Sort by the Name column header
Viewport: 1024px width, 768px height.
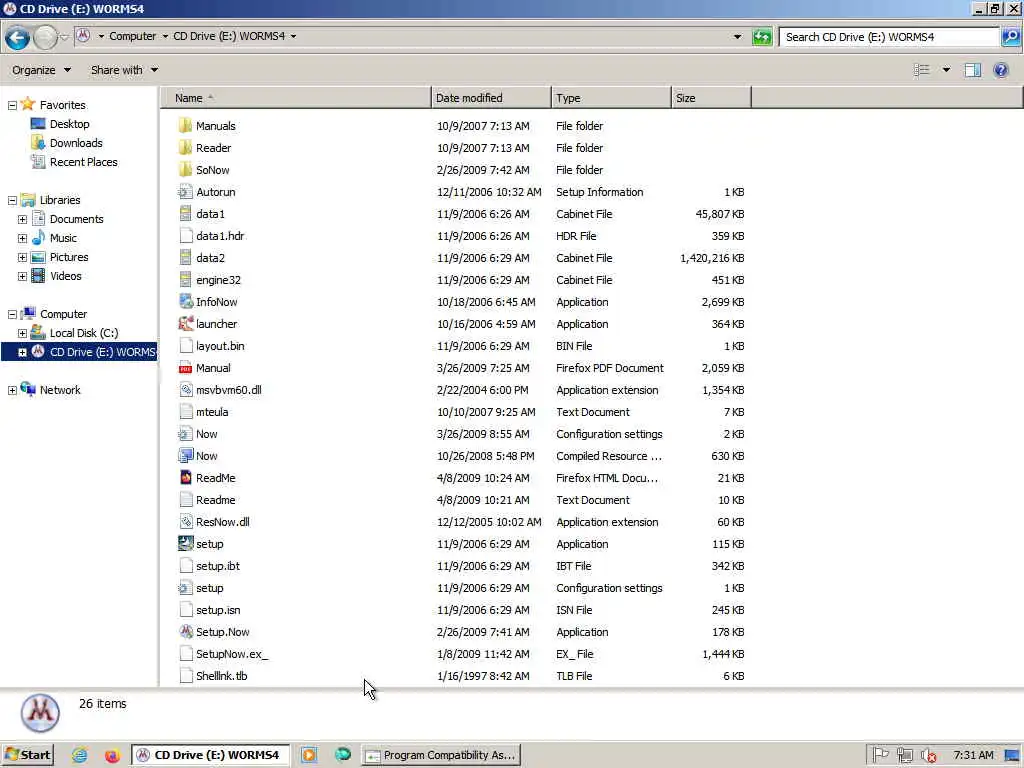click(x=295, y=98)
